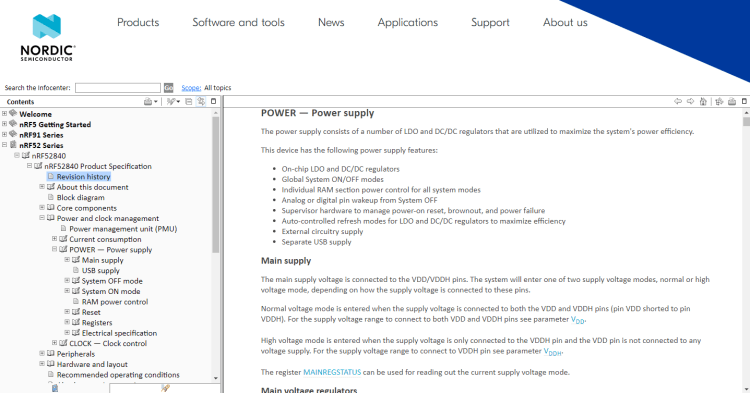Screen dimensions: 750x393
Task: Open the Block diagram topic
Action: pos(80,197)
